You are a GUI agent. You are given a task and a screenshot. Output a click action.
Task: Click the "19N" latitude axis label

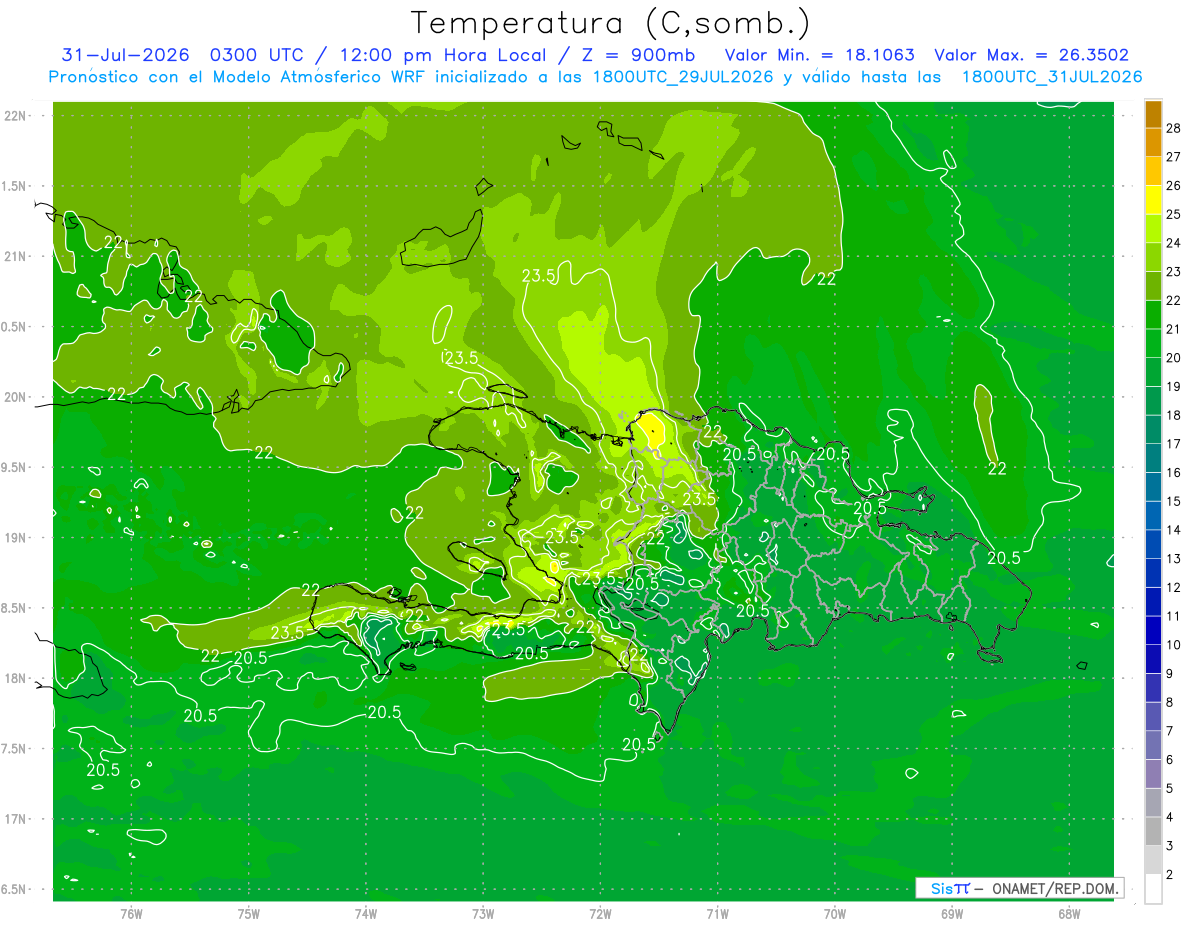[16, 537]
